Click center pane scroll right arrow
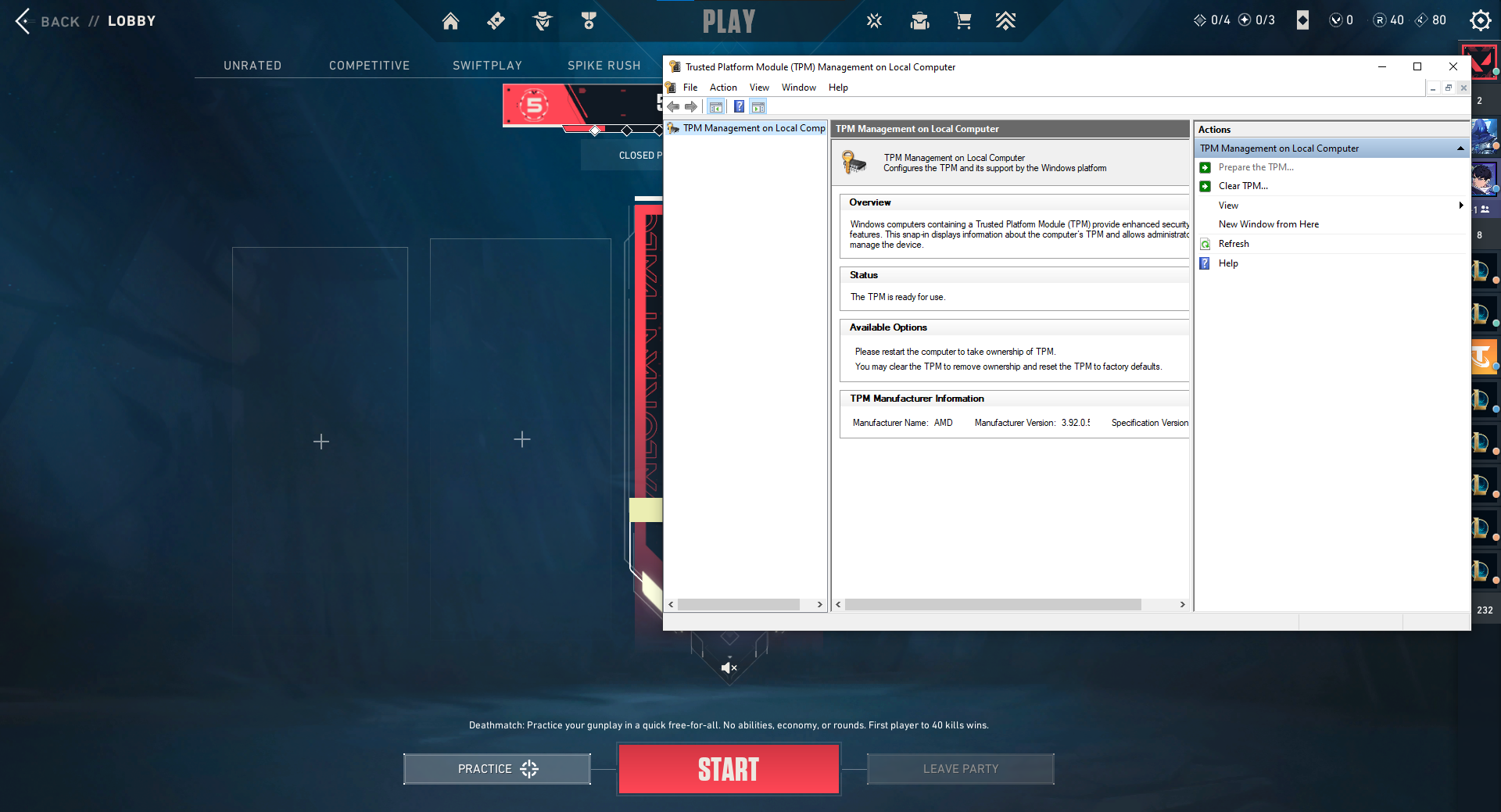Viewport: 1501px width, 812px height. click(1182, 605)
